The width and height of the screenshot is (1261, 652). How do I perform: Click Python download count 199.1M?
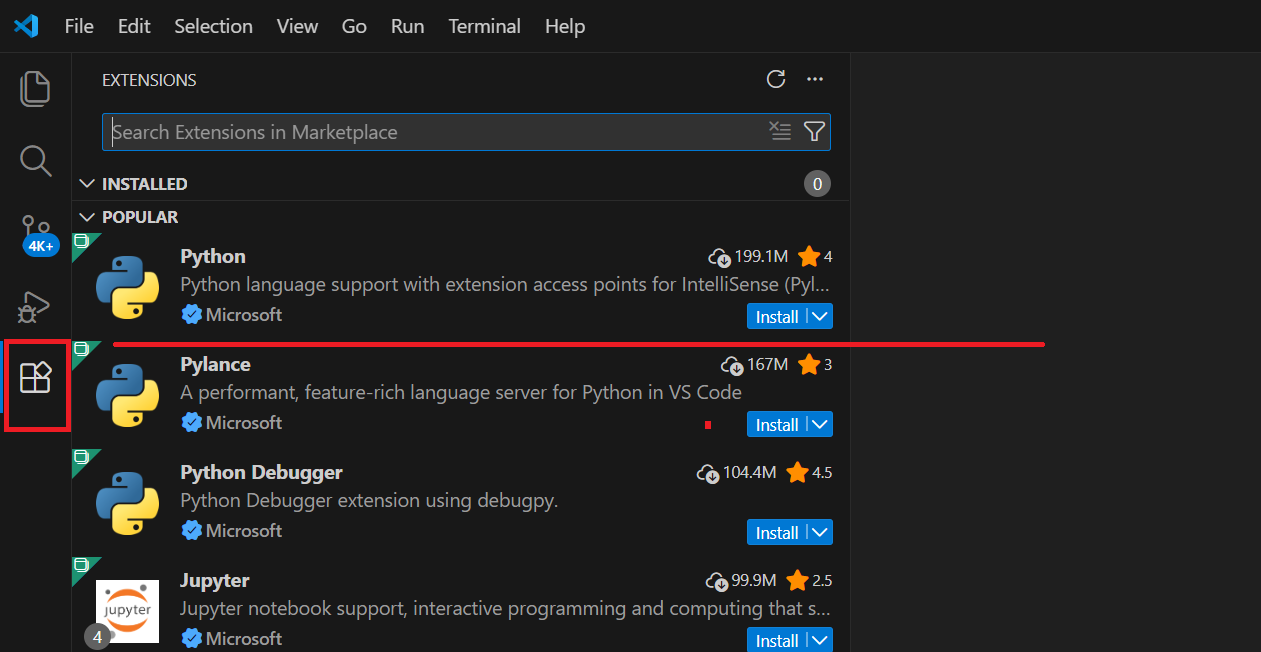[x=750, y=256]
